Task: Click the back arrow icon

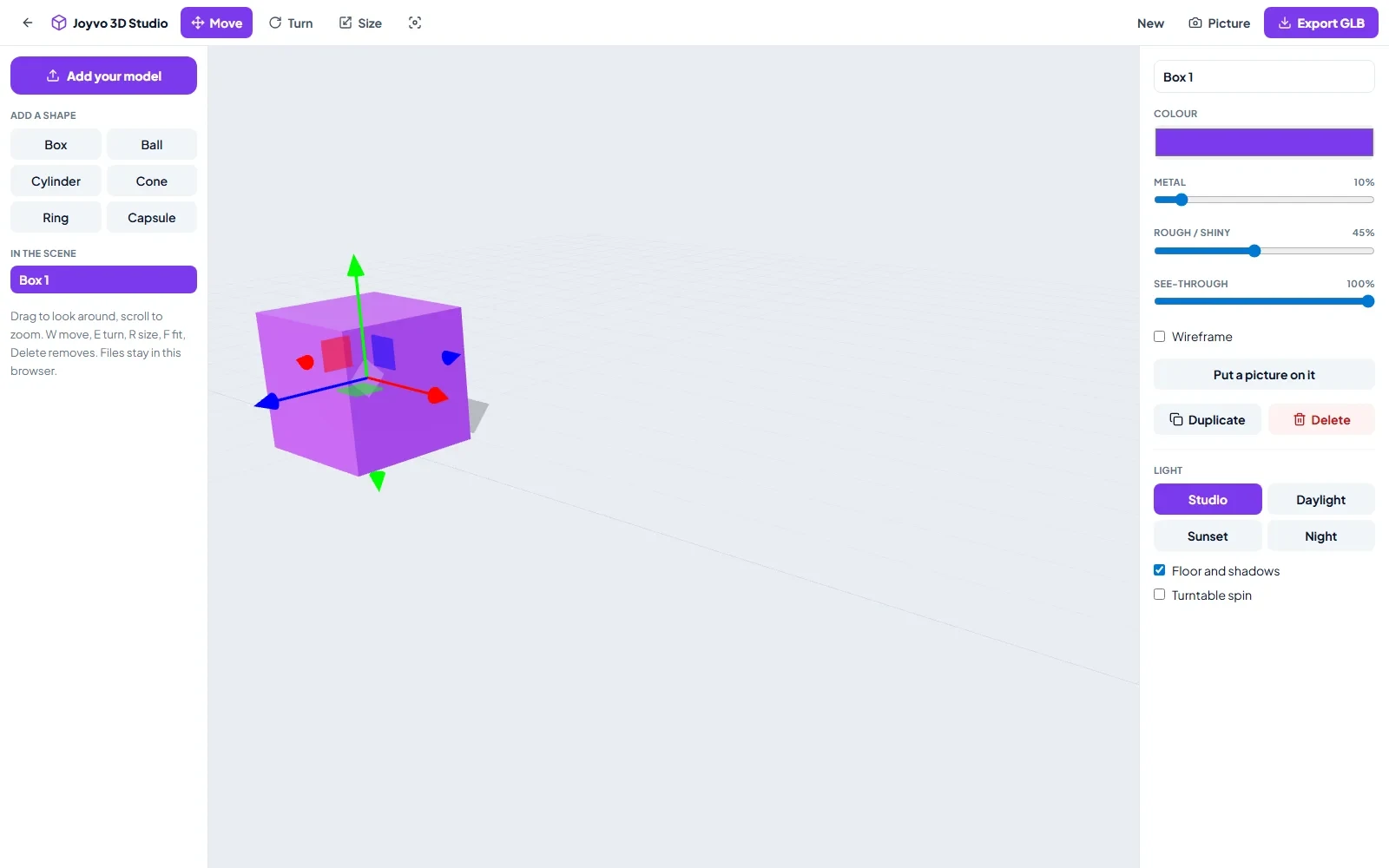Action: [28, 23]
